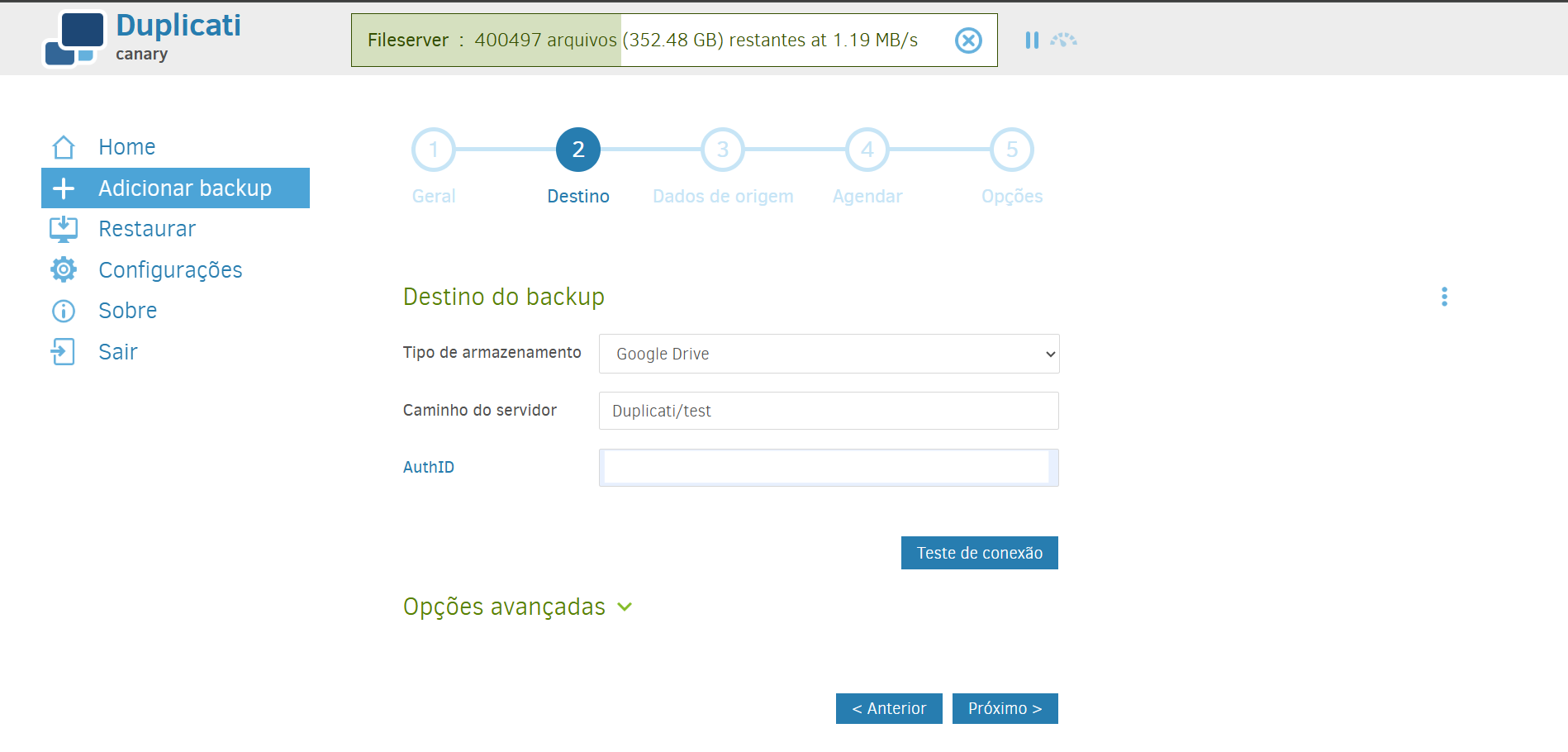Focus the Caminho do servidor field
The image size is (1568, 752).
click(x=829, y=411)
